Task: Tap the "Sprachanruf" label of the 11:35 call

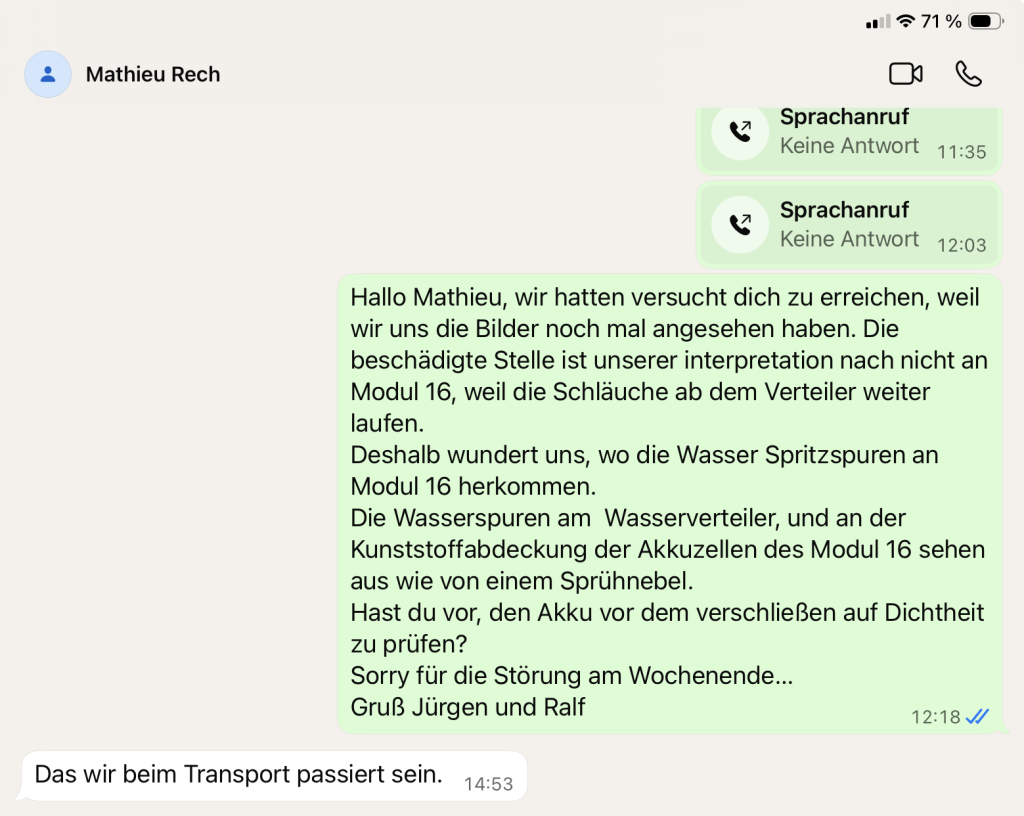Action: (x=844, y=117)
